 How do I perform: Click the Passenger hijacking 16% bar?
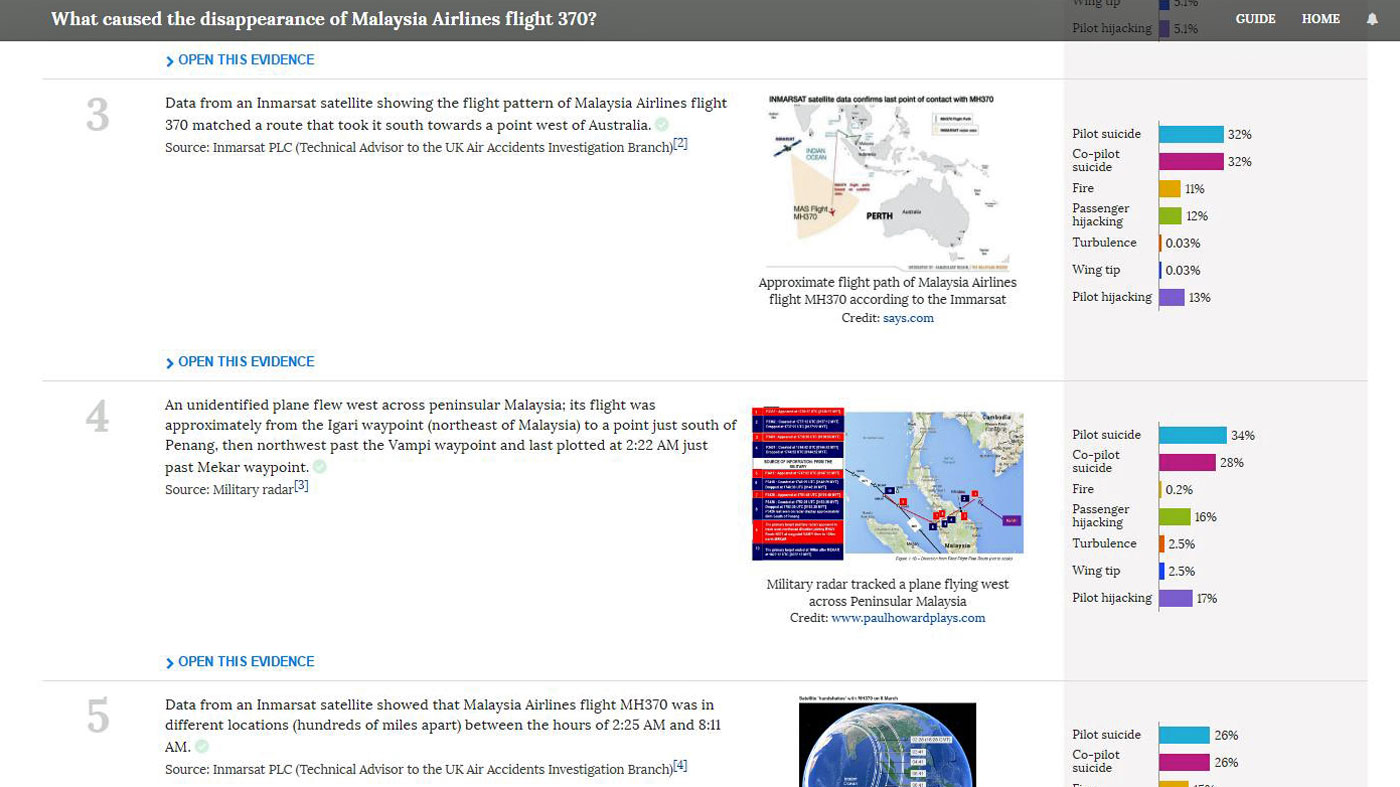tap(1175, 517)
